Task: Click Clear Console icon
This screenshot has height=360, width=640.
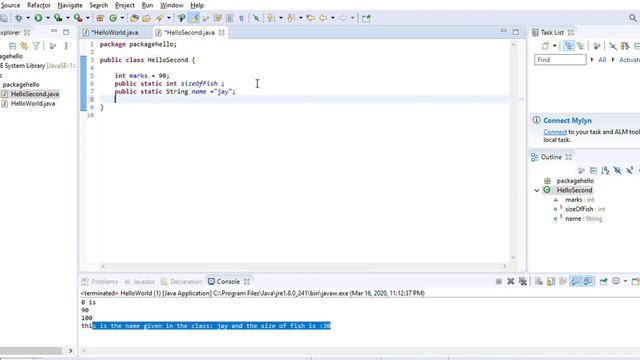Action: pyautogui.click(x=539, y=281)
